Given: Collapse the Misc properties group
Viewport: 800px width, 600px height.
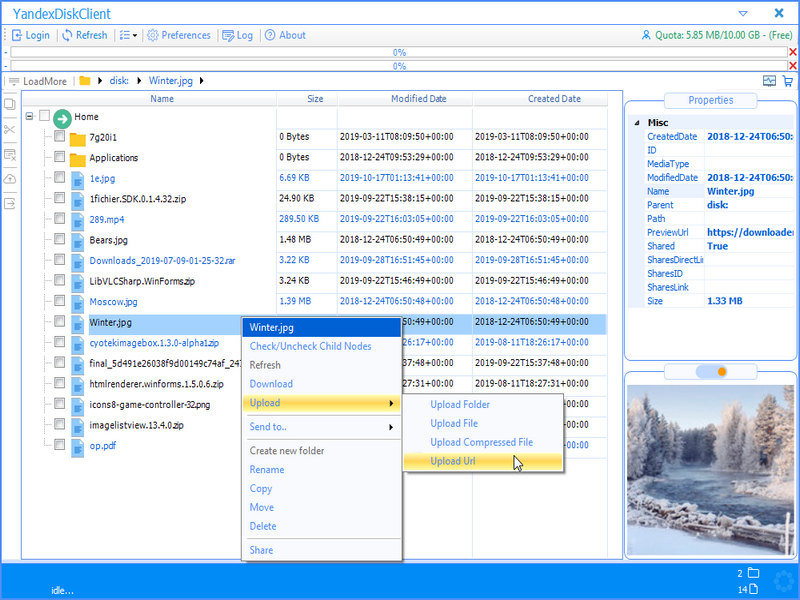Looking at the screenshot, I should pos(637,123).
